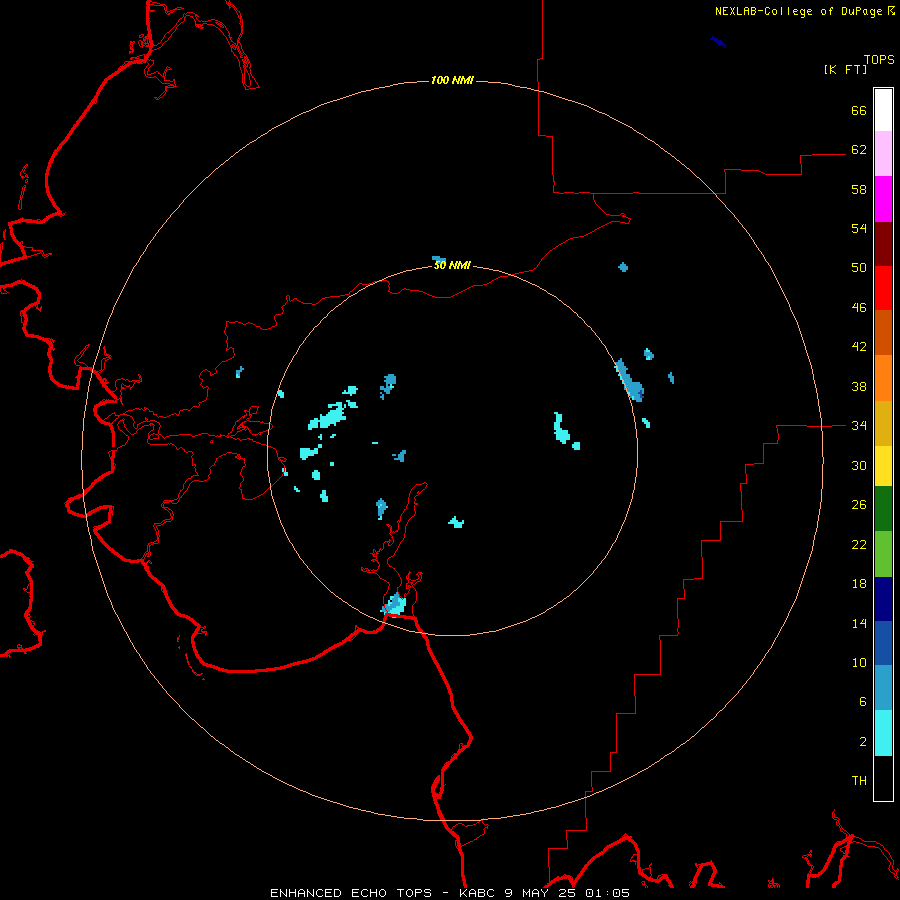Select the 26 legend value
The height and width of the screenshot is (900, 900).
[x=859, y=505]
